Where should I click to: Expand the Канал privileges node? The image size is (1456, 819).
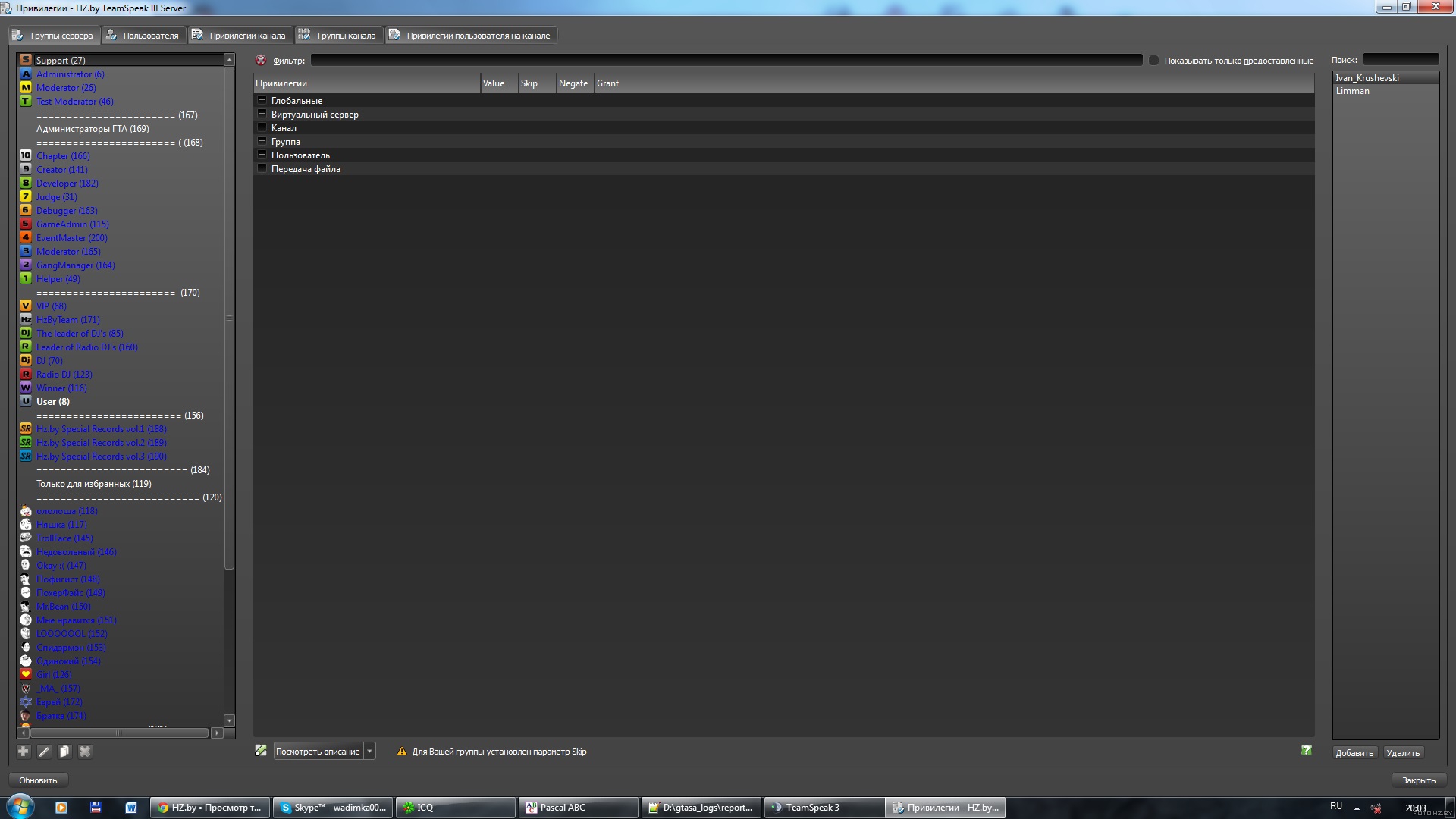tap(262, 127)
